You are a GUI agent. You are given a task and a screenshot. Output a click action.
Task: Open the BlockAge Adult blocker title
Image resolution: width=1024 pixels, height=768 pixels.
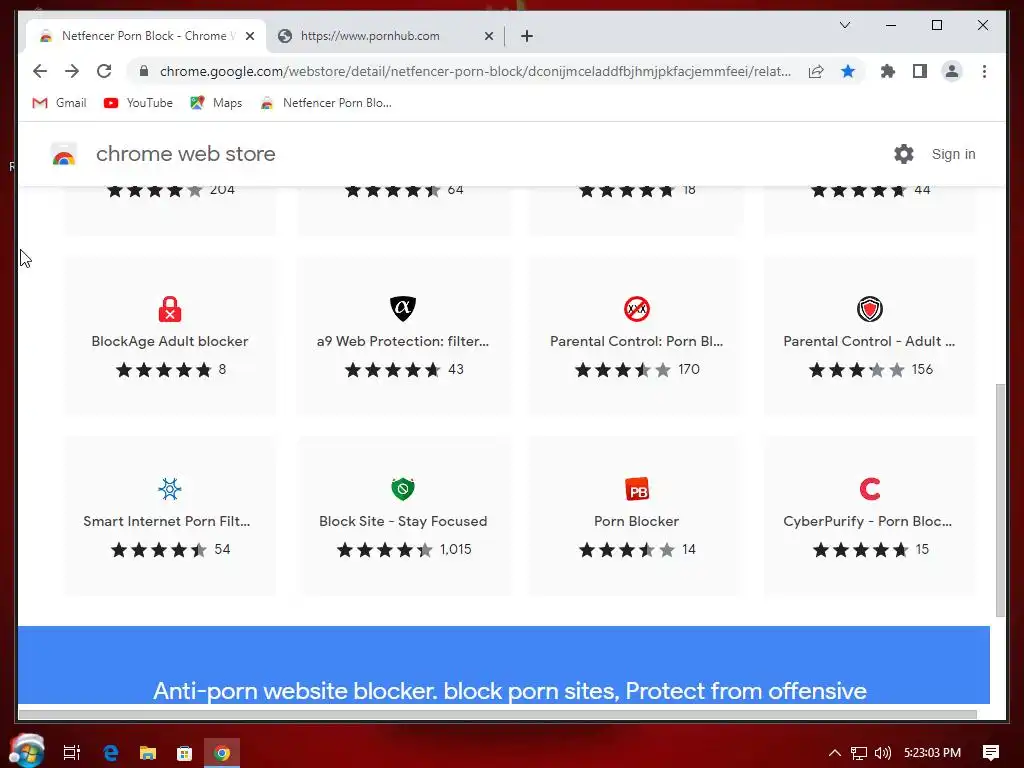pyautogui.click(x=170, y=341)
